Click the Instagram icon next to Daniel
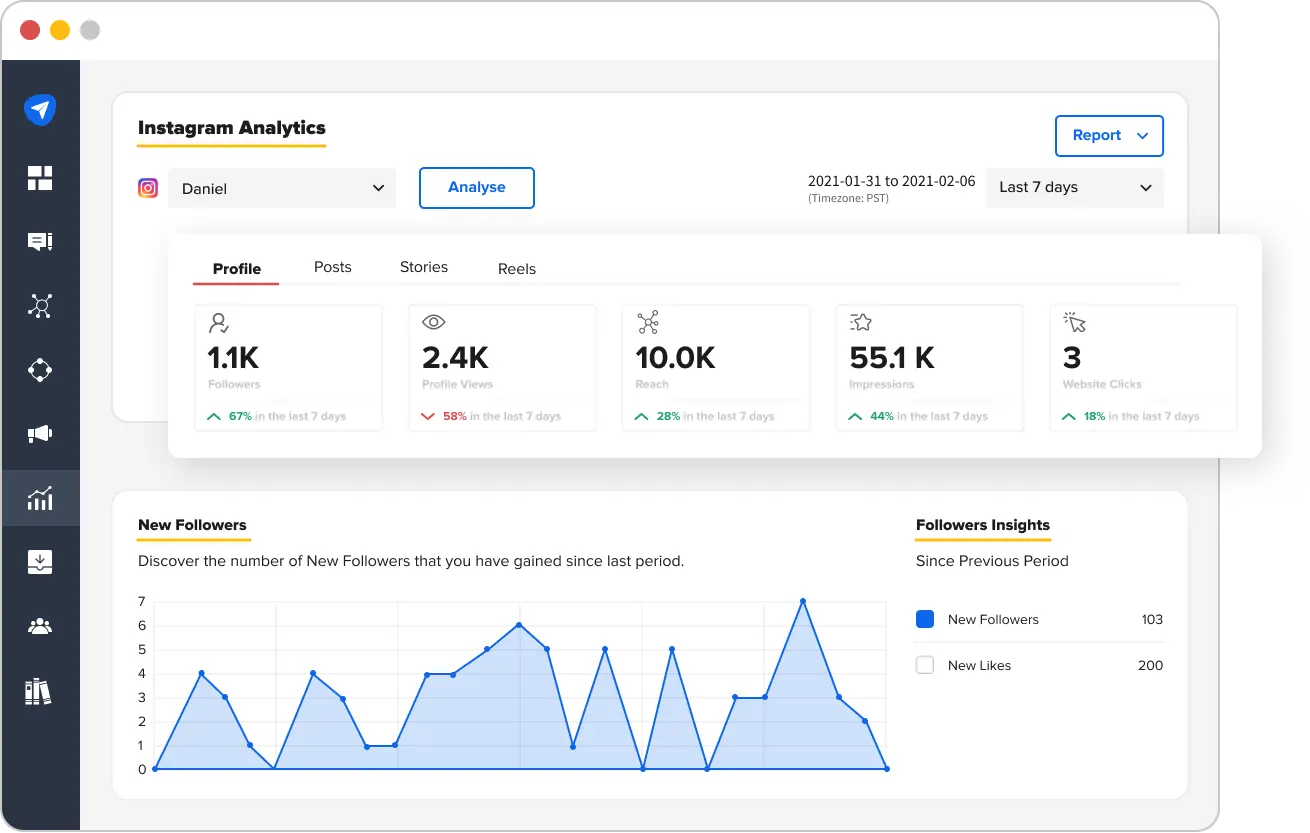The image size is (1310, 833). [x=148, y=187]
